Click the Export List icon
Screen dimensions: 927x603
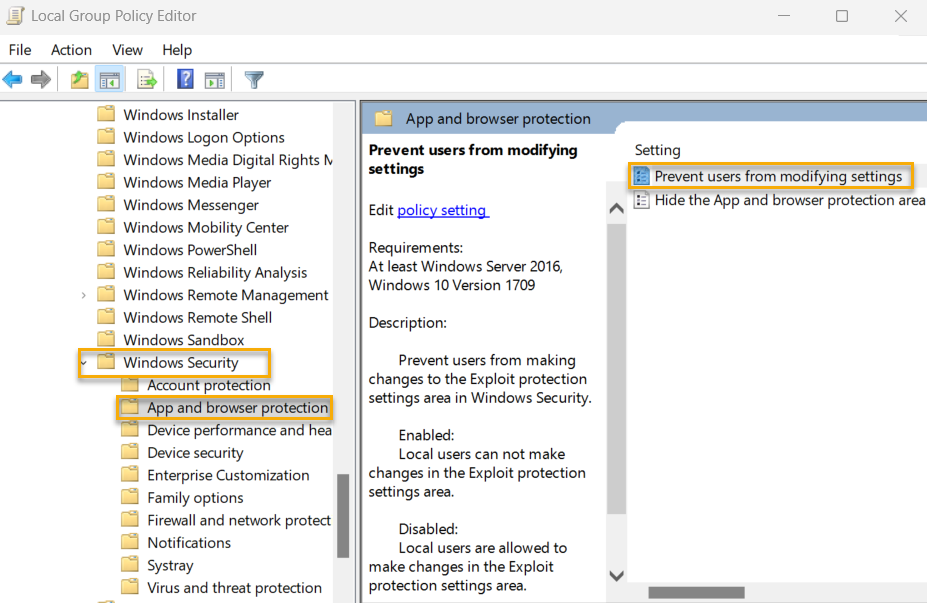146,79
